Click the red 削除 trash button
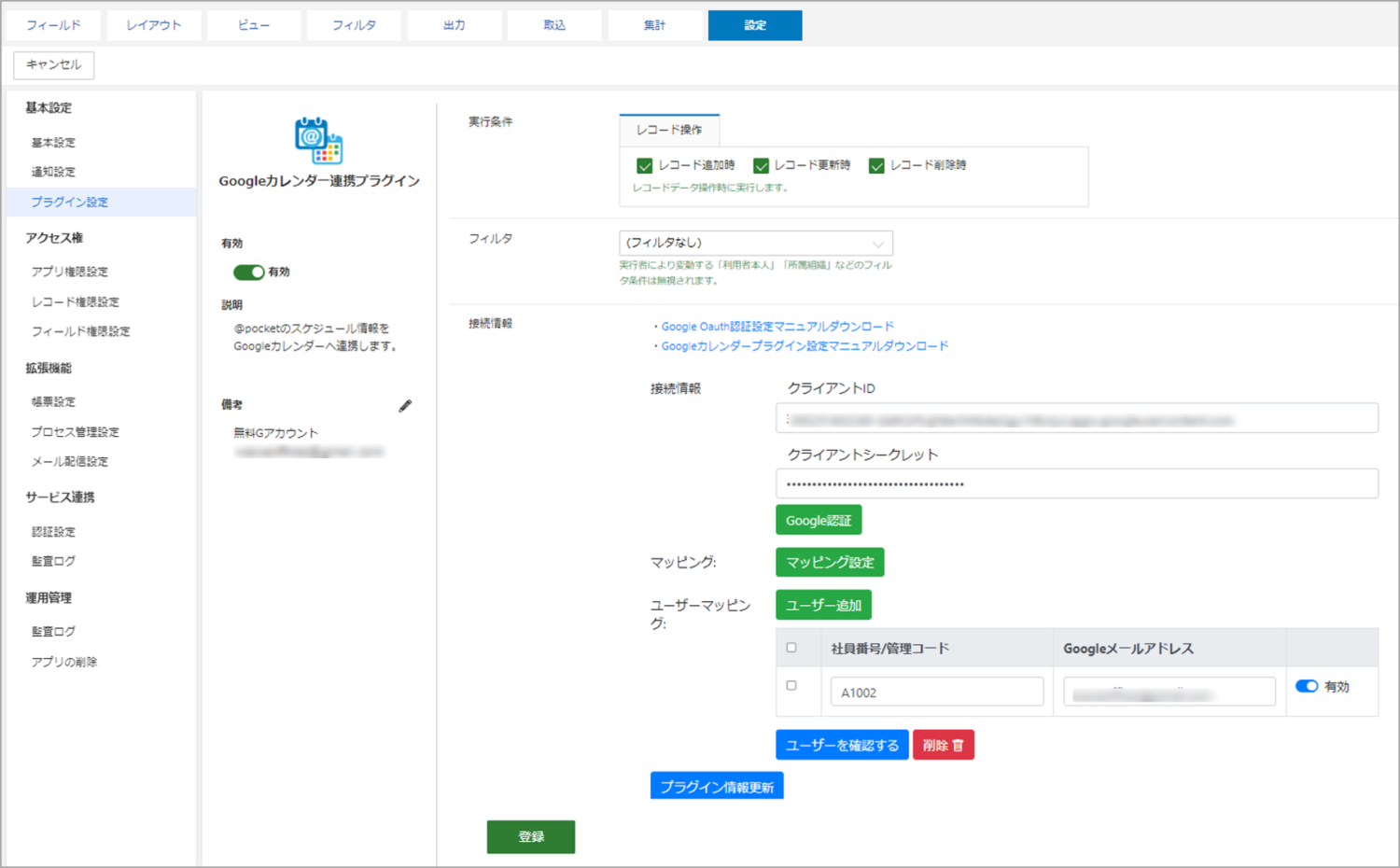 coord(944,745)
